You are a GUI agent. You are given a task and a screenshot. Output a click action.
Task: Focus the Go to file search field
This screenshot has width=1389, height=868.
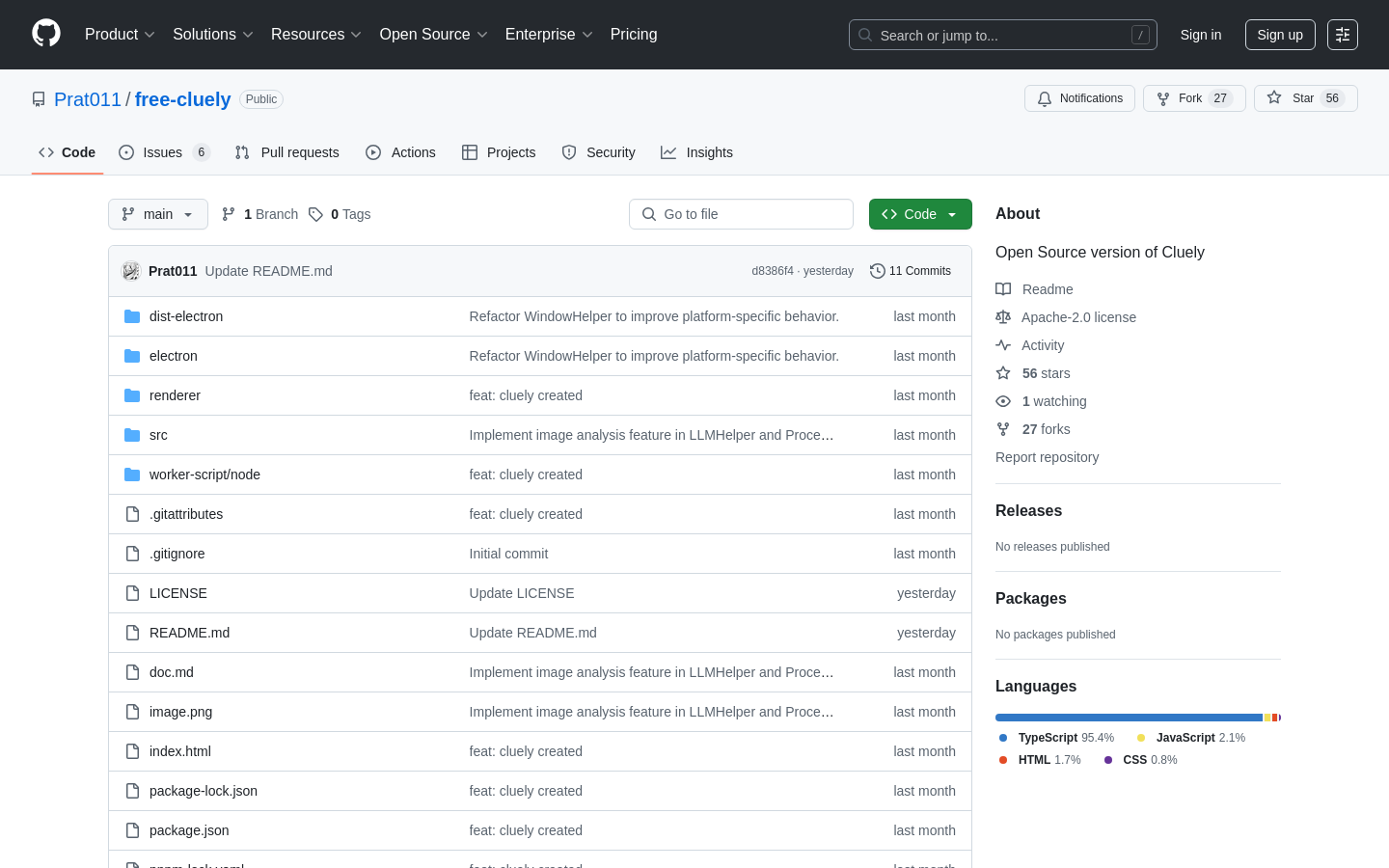(741, 214)
